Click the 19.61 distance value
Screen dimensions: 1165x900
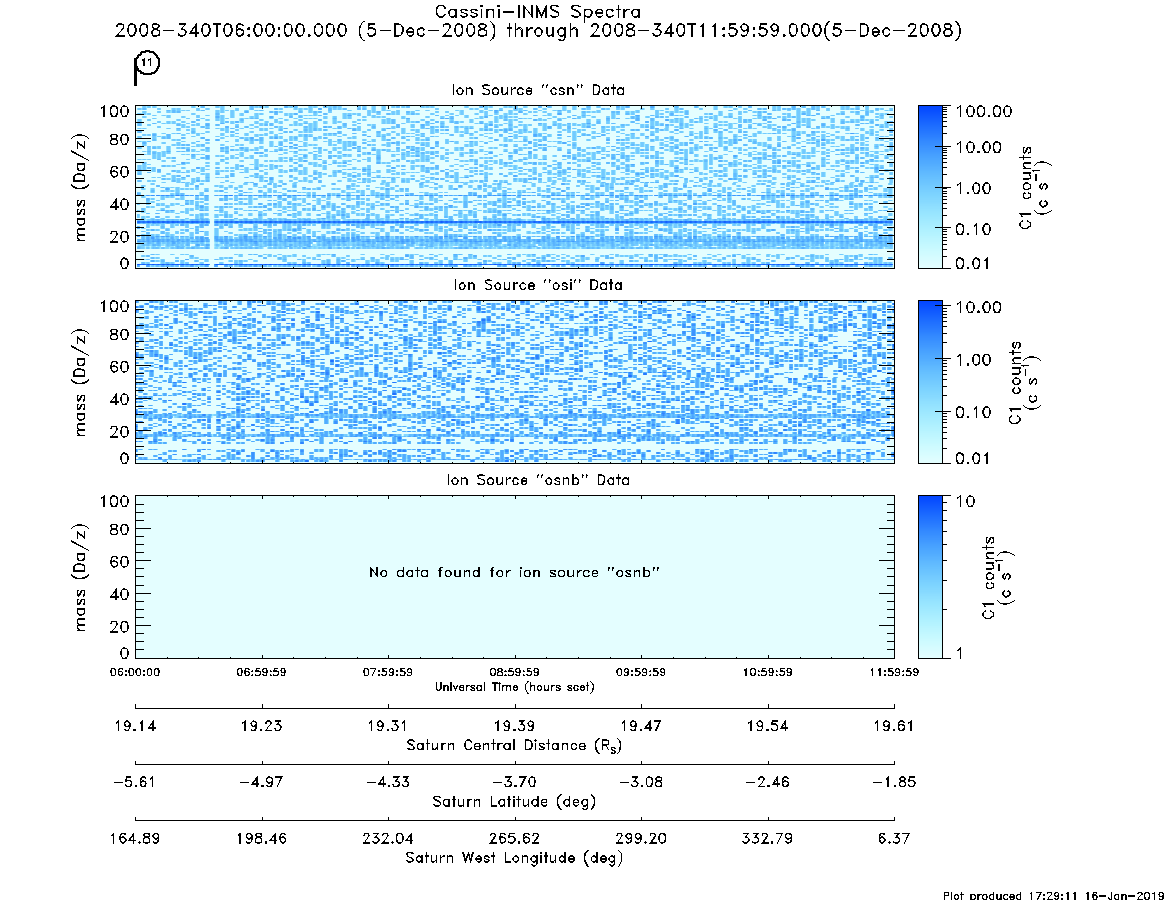(894, 726)
